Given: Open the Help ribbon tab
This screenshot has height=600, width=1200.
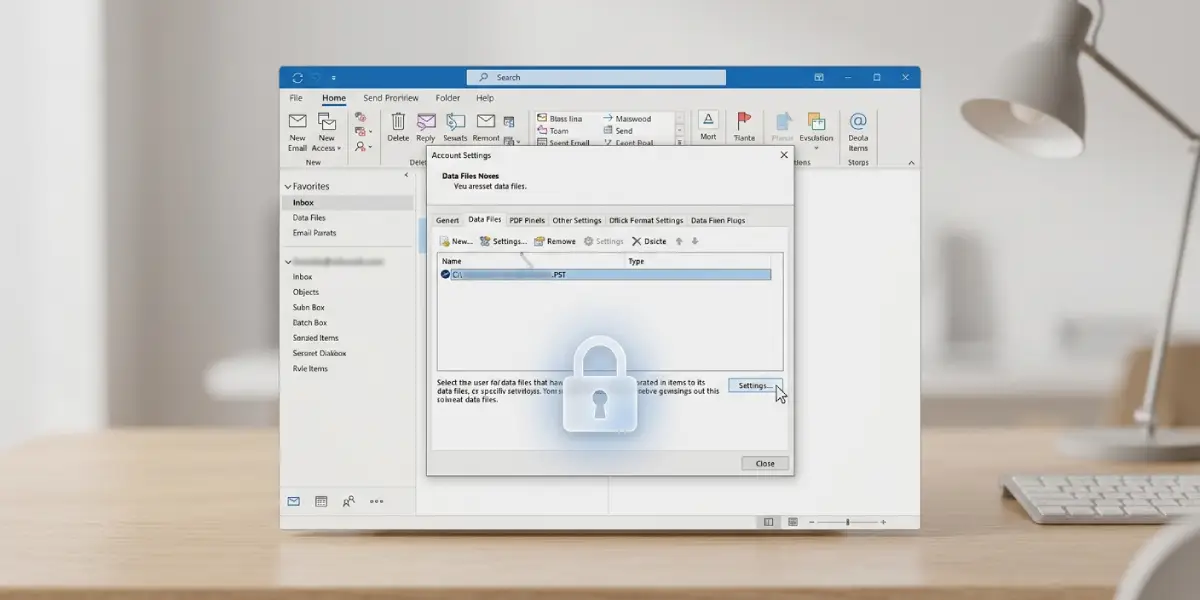Looking at the screenshot, I should (485, 98).
